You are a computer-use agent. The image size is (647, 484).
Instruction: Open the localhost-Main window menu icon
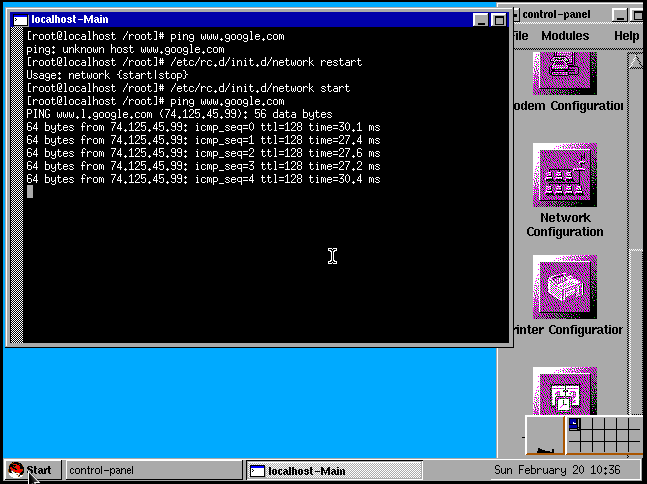click(x=19, y=19)
